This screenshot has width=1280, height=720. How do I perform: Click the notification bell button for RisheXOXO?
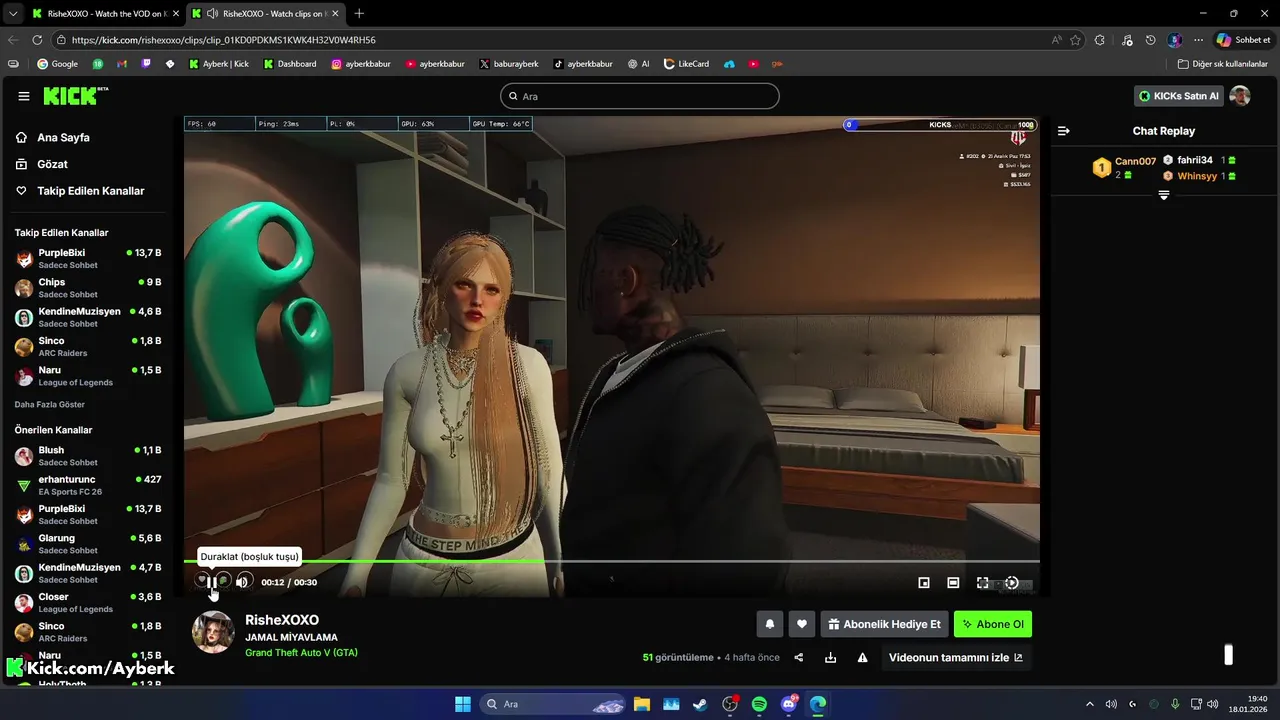coord(770,624)
